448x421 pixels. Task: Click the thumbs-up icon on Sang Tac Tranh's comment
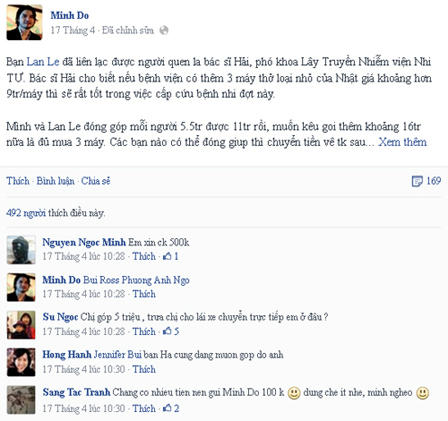167,408
